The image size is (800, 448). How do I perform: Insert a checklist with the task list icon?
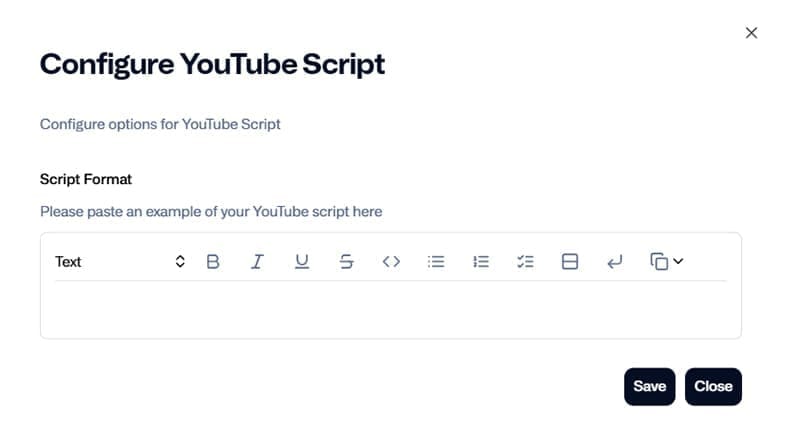click(x=525, y=262)
